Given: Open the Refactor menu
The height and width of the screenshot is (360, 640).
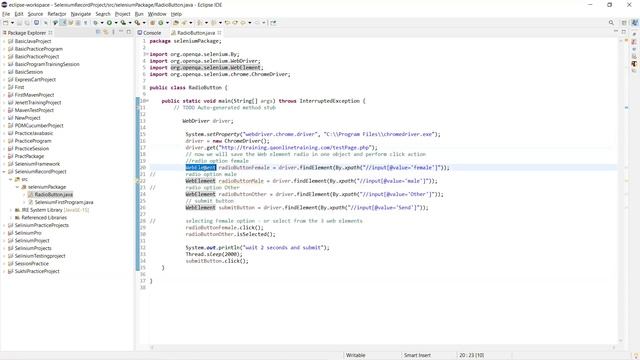Looking at the screenshot, I should [x=57, y=14].
